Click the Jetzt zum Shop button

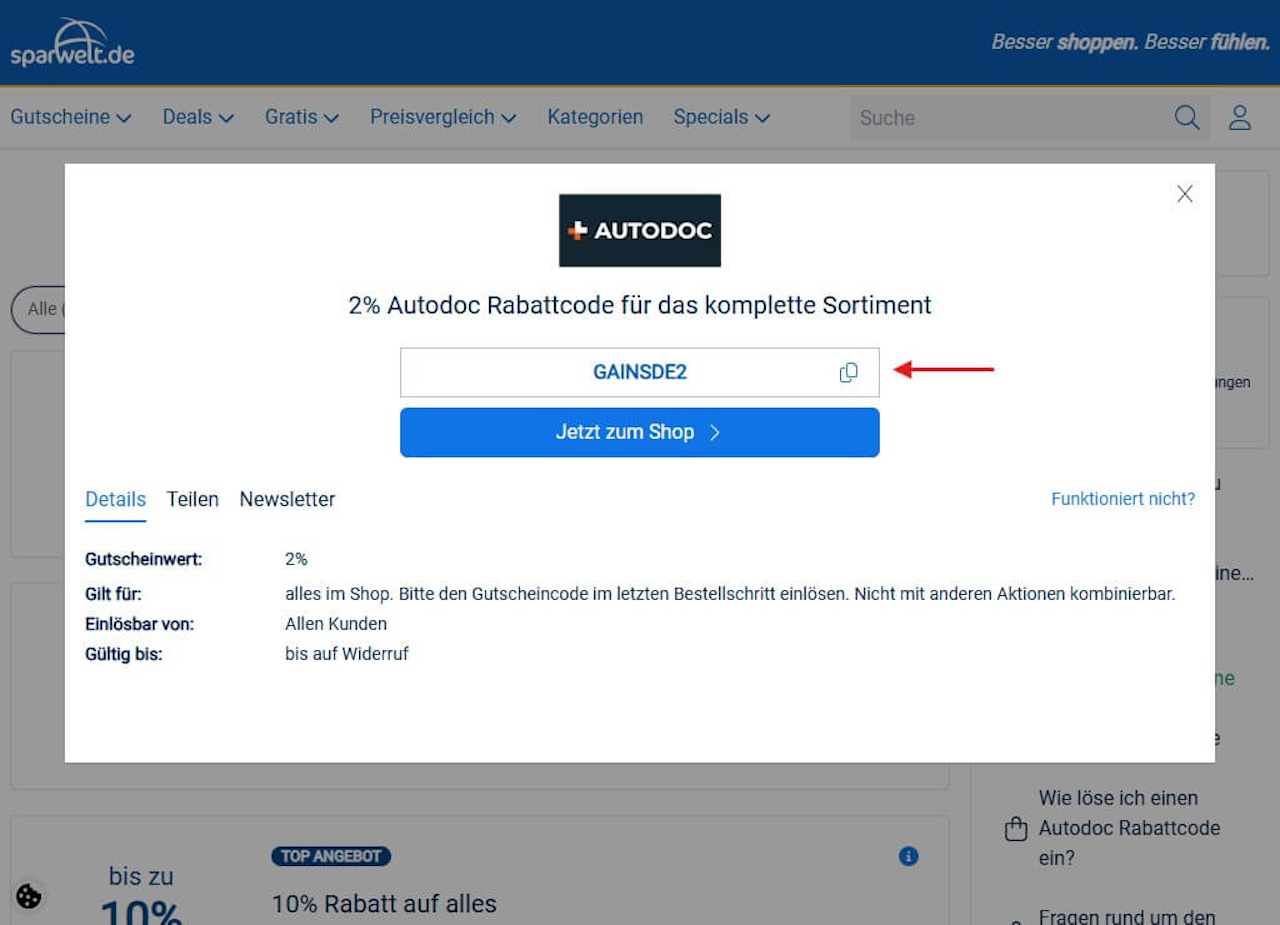640,432
